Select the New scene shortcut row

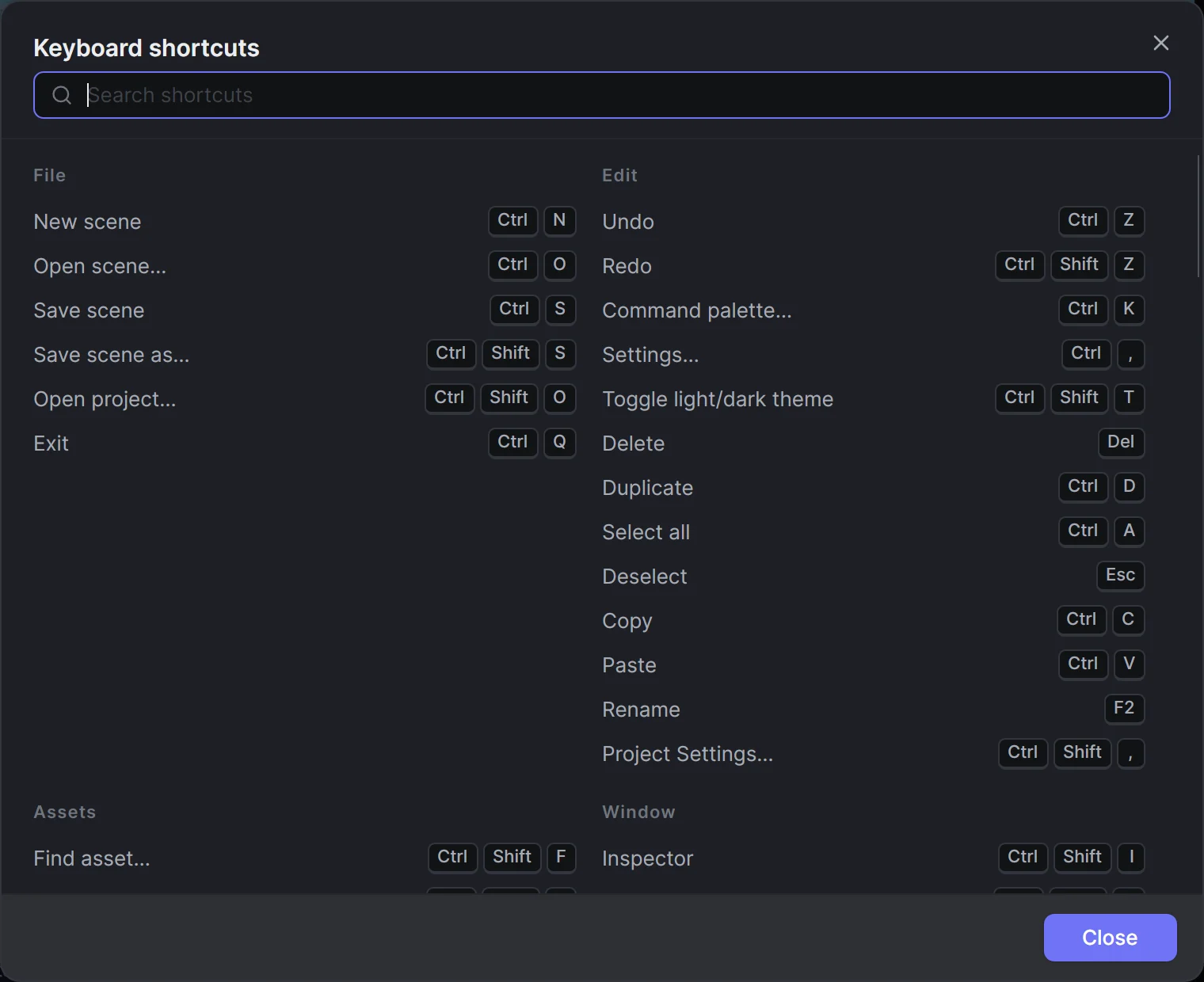point(304,221)
